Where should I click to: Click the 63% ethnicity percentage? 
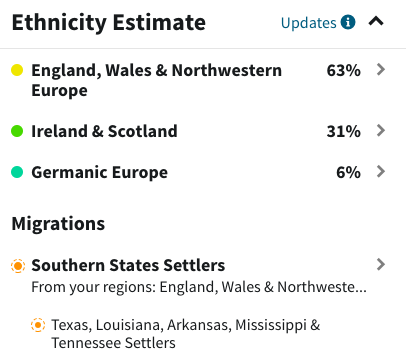pos(343,70)
